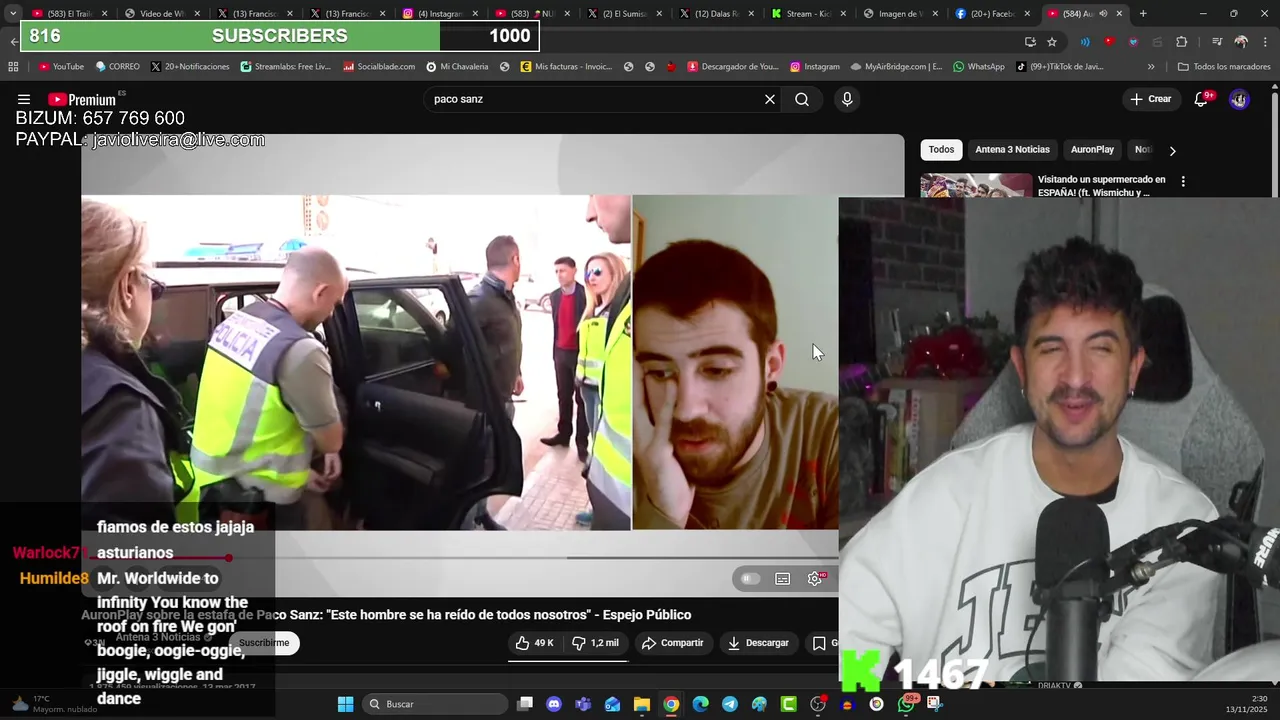Screen dimensions: 1280x720
Task: Open File Explorer from the taskbar
Action: tap(642, 704)
